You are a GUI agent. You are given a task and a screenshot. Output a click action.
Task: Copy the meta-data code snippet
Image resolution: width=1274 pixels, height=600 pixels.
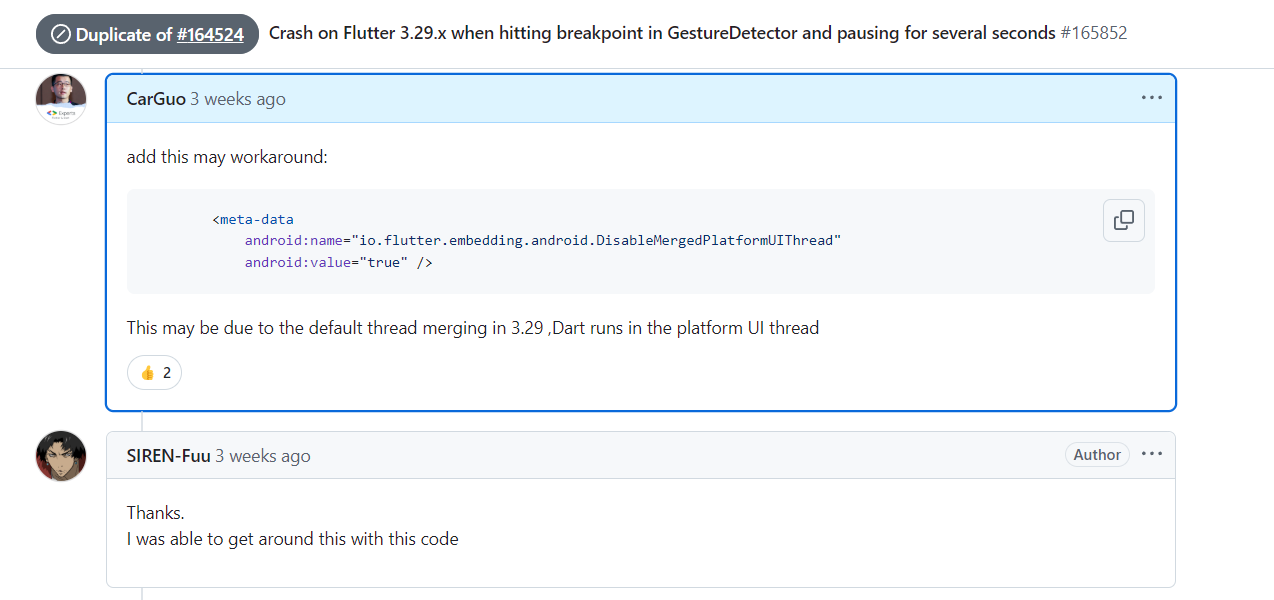1123,220
